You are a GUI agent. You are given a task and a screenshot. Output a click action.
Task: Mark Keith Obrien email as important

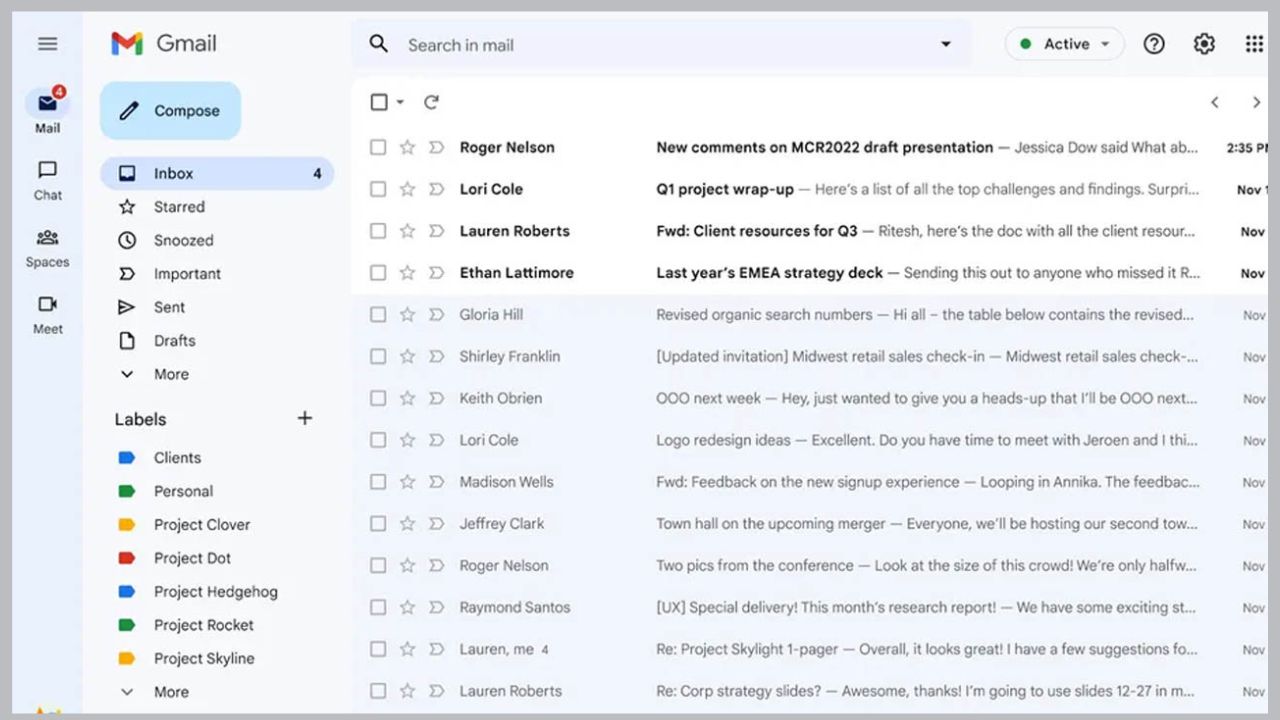[x=436, y=399]
